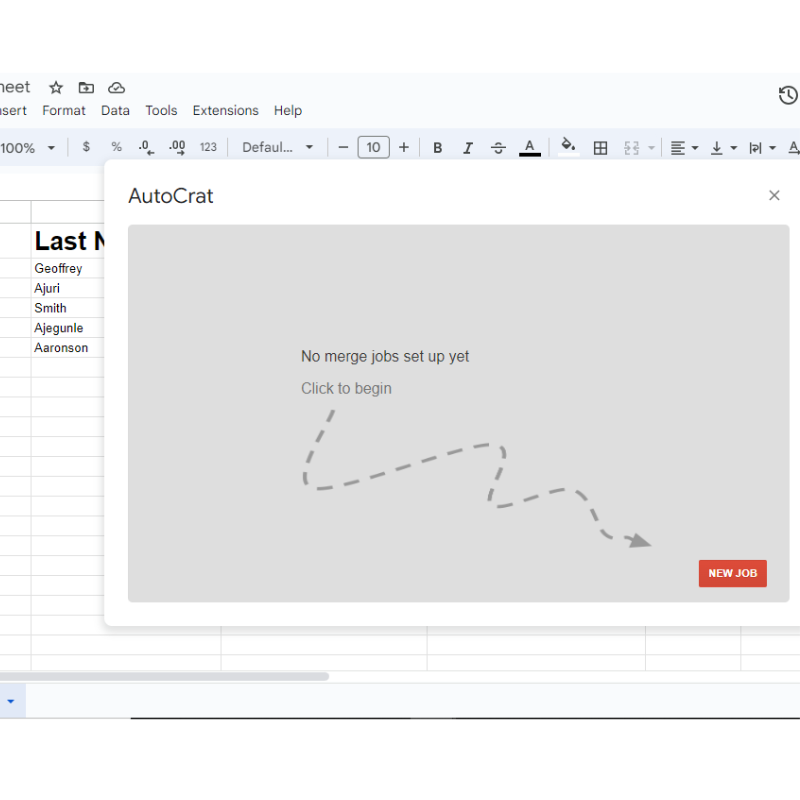Toggle strikethrough formatting
The image size is (800, 800).
tap(498, 148)
